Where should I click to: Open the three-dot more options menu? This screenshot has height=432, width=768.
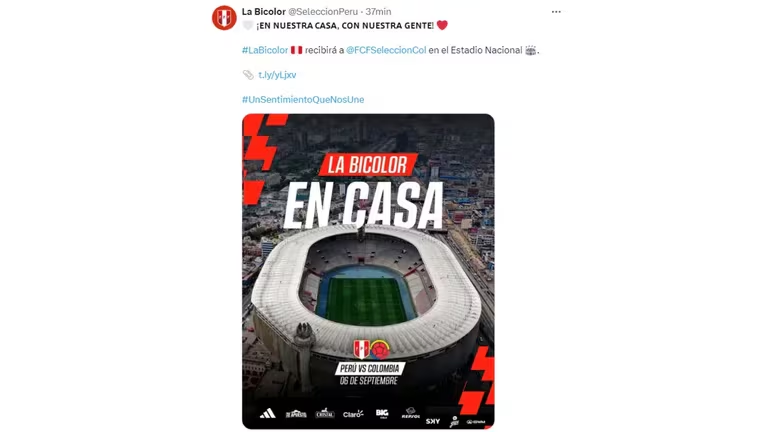click(556, 12)
